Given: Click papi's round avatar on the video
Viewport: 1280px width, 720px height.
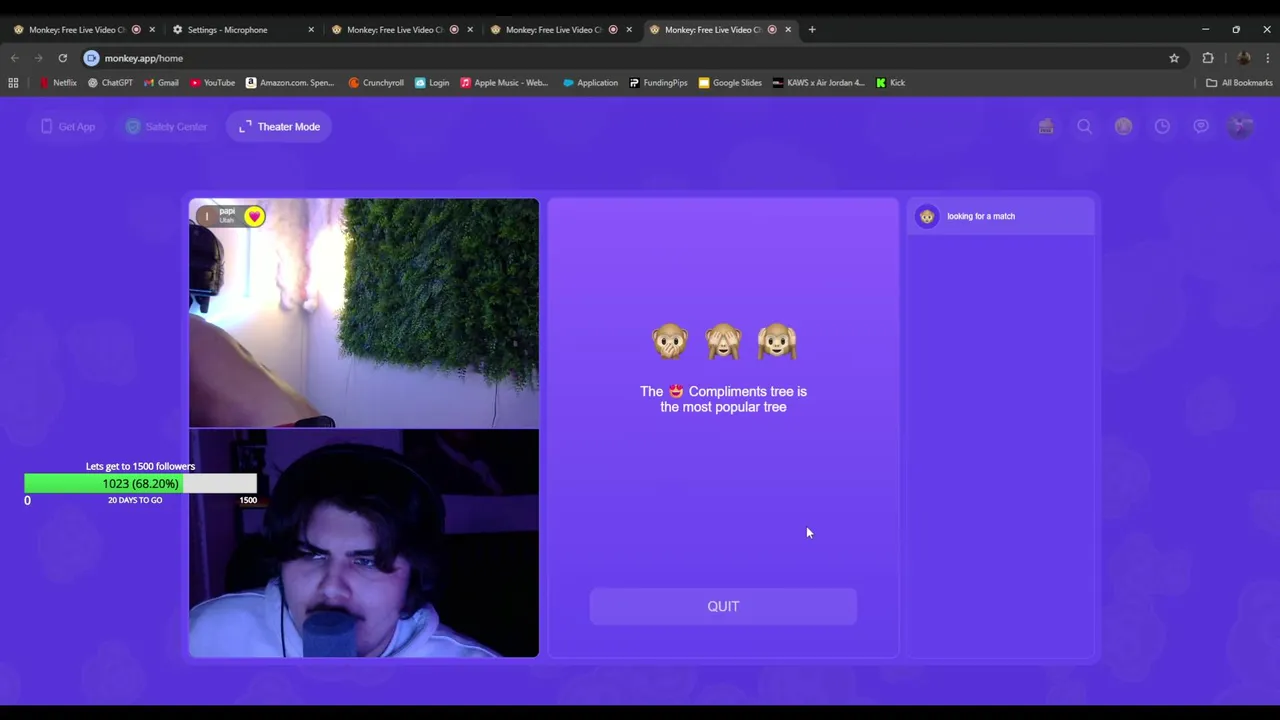Looking at the screenshot, I should tap(206, 216).
